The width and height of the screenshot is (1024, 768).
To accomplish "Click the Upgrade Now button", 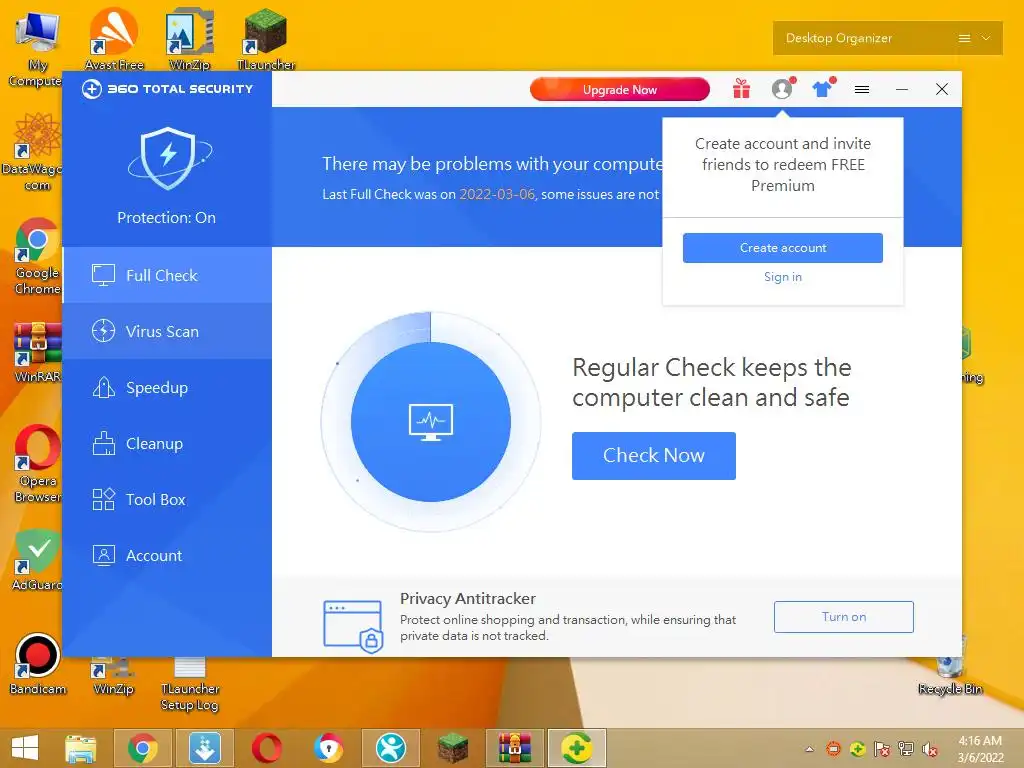I will coord(620,89).
